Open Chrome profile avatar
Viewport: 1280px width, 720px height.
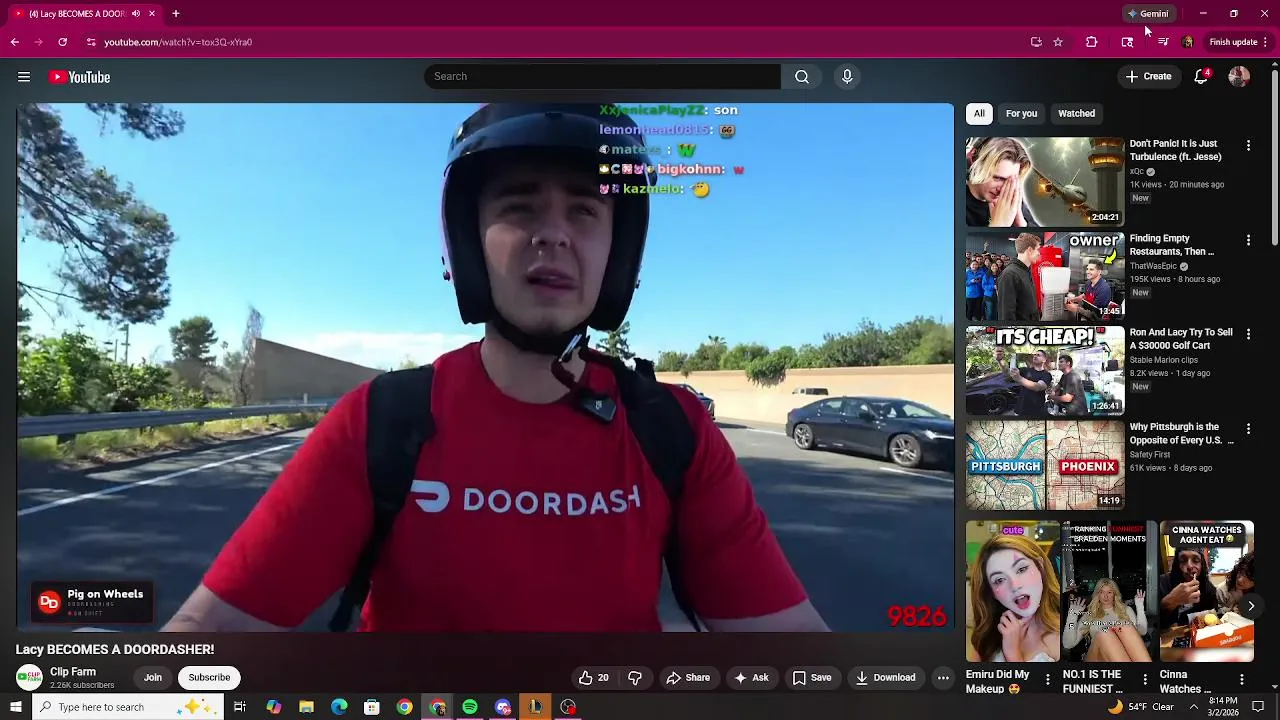point(1187,42)
